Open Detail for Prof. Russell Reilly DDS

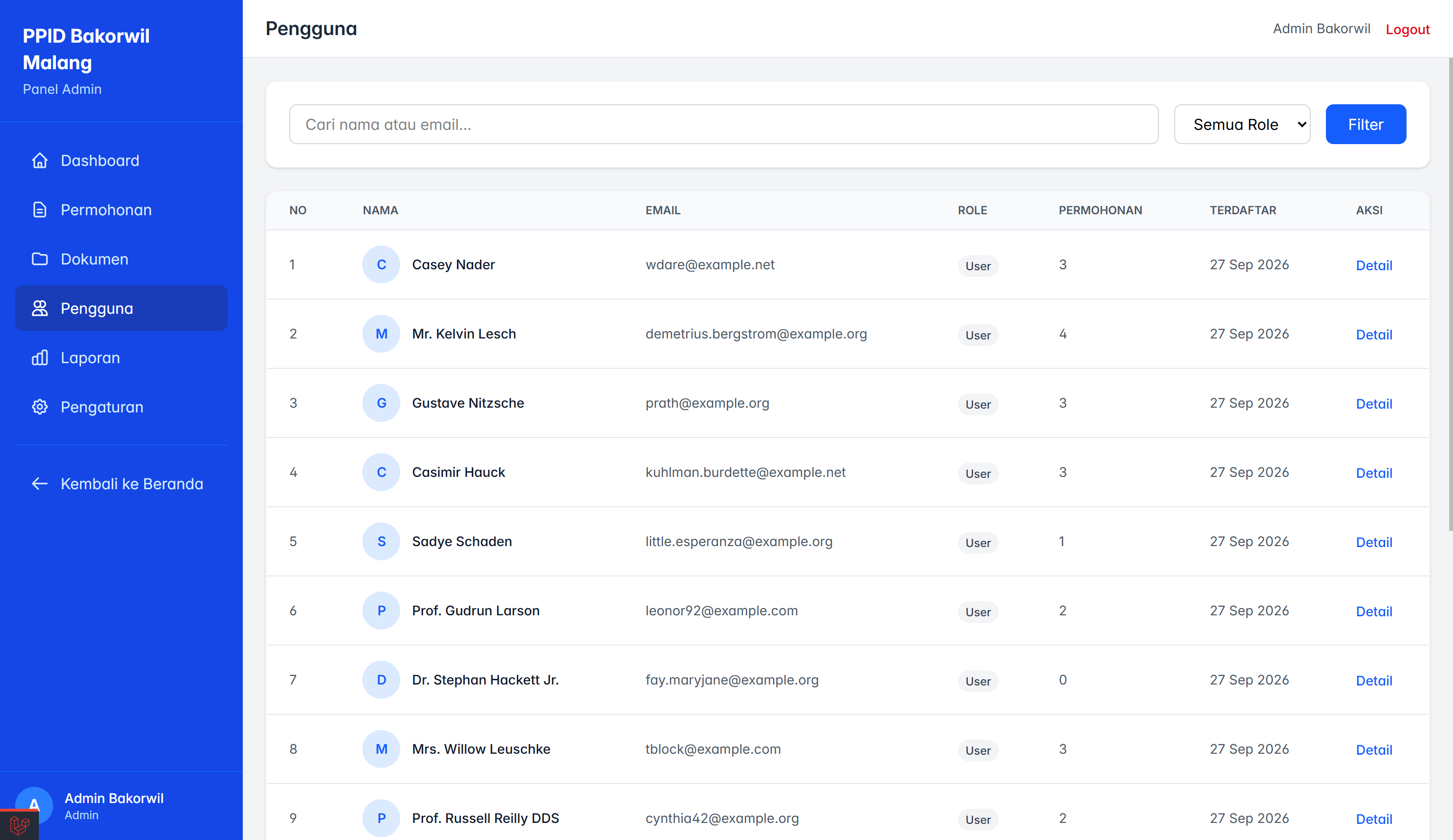pos(1373,819)
